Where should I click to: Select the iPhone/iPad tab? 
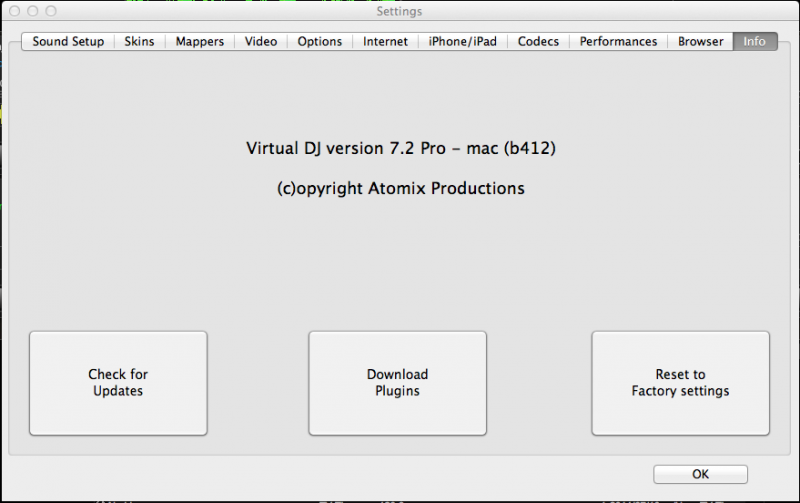point(462,41)
